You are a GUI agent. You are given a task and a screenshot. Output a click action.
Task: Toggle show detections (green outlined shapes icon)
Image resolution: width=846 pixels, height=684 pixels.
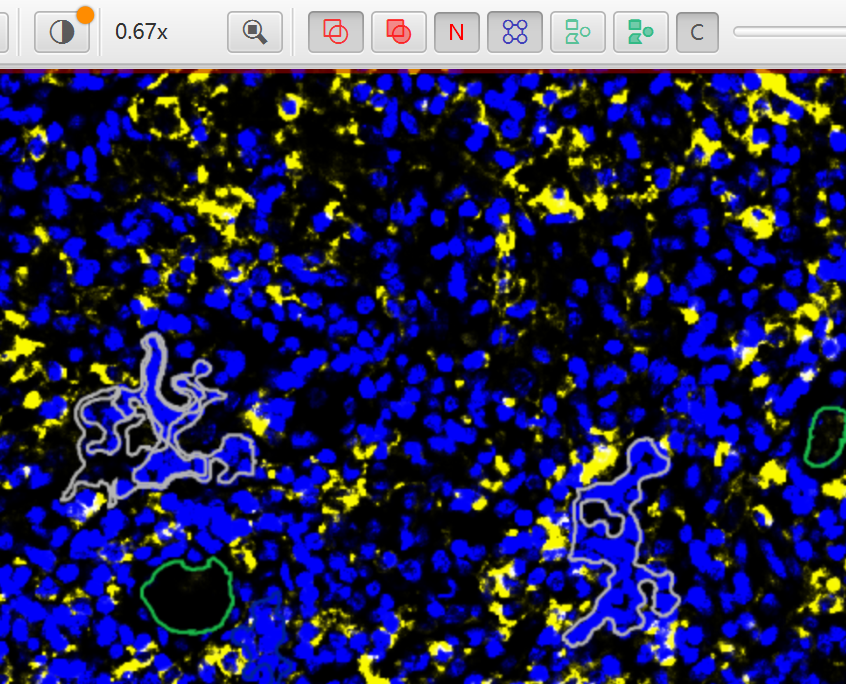click(x=577, y=32)
